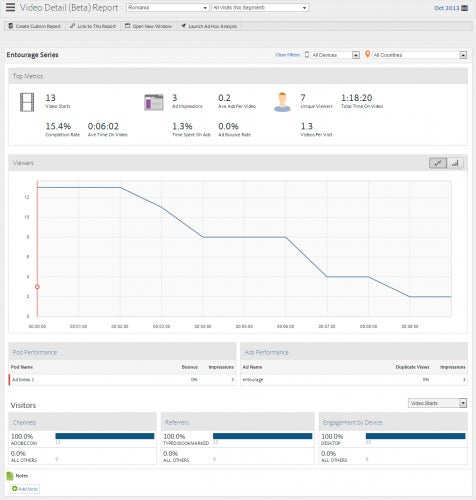Open the All Visits segment dropdown
The image size is (476, 500).
(x=260, y=7)
